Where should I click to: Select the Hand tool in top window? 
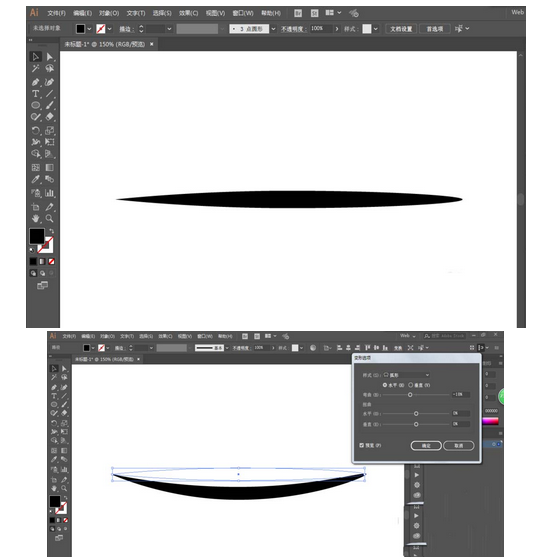point(35,219)
